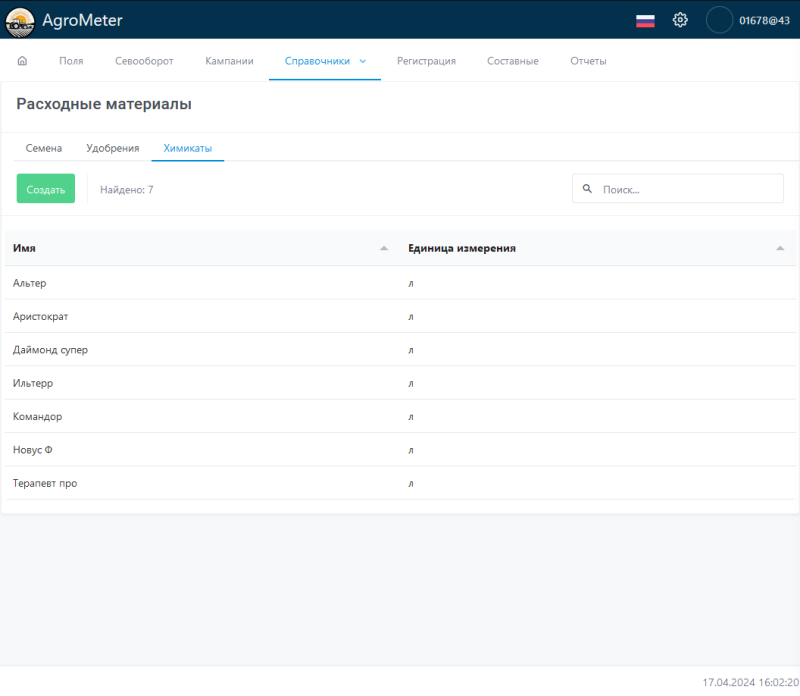Click the user avatar circle
The width and height of the screenshot is (800, 696).
pyautogui.click(x=719, y=20)
